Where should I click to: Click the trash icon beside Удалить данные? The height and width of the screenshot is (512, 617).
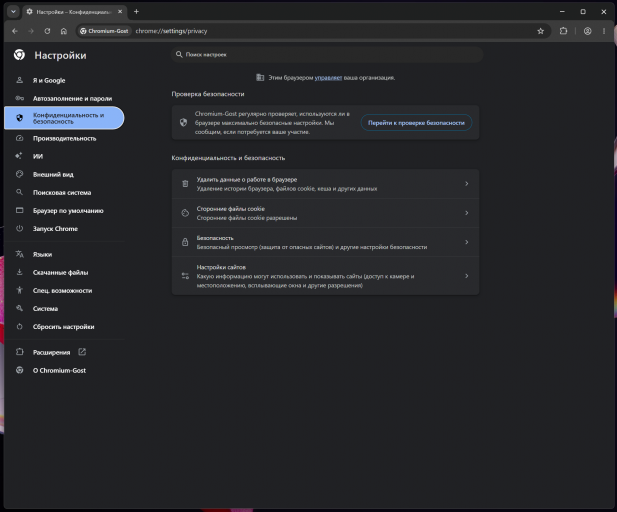tap(185, 184)
